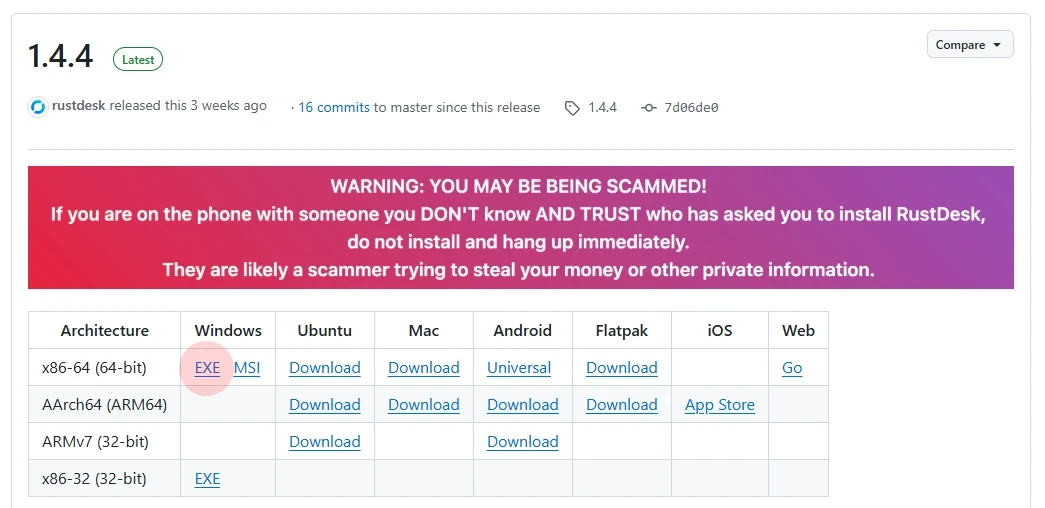Download Ubuntu x86-64 package
This screenshot has height=508, width=1045.
[324, 368]
